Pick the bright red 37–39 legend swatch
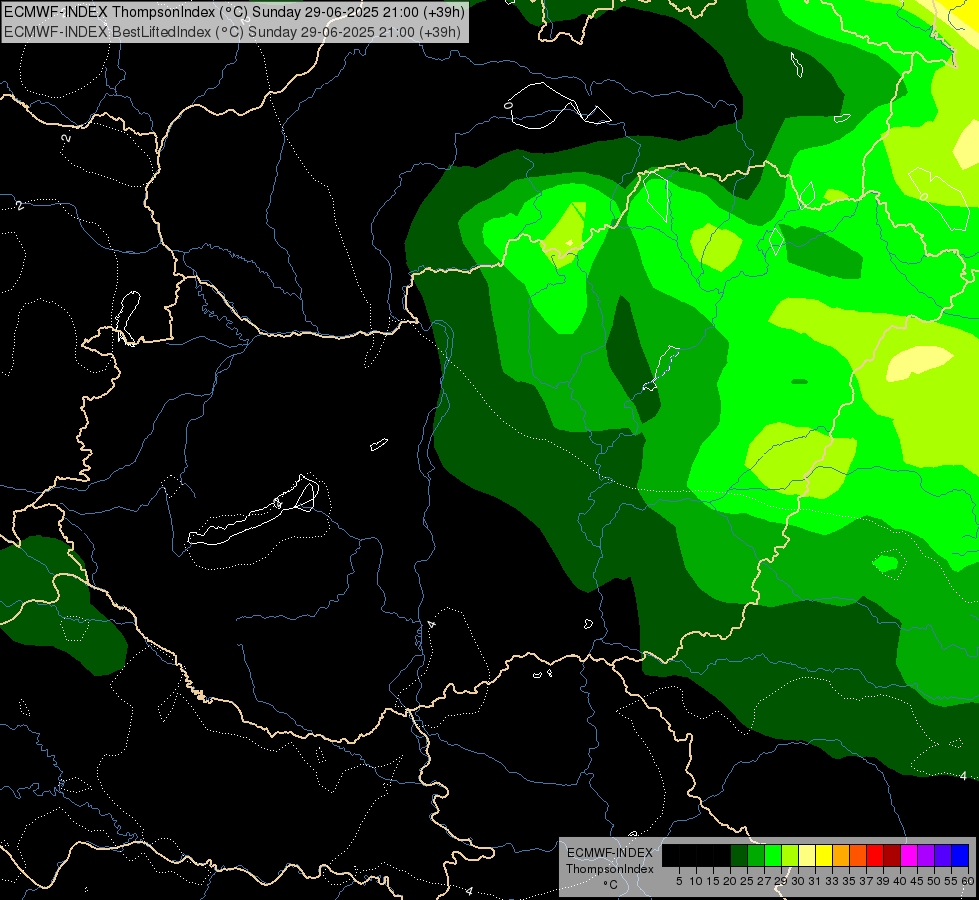Screen dimensions: 979x900 pyautogui.click(x=875, y=855)
